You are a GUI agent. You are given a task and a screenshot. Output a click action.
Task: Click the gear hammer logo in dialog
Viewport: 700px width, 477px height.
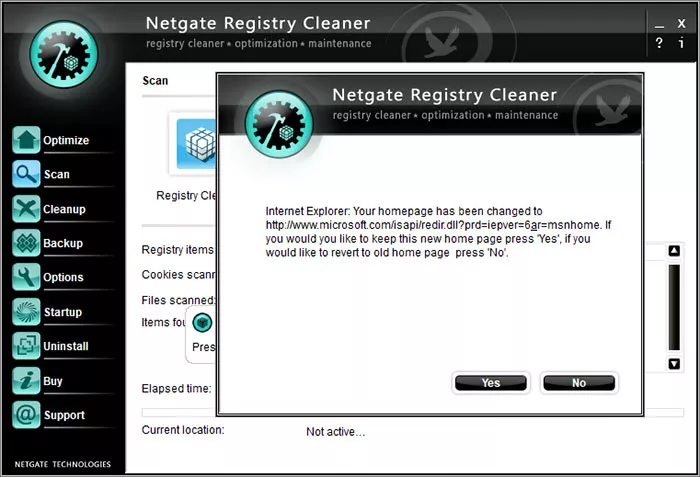pyautogui.click(x=279, y=124)
